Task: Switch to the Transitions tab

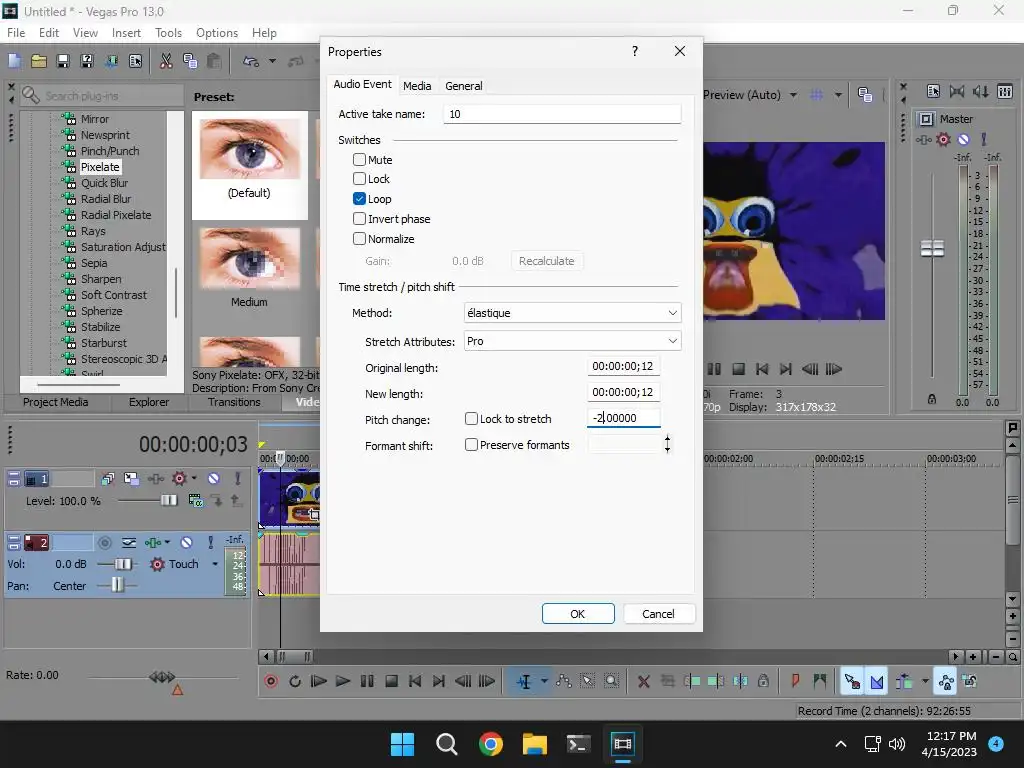Action: click(x=234, y=402)
